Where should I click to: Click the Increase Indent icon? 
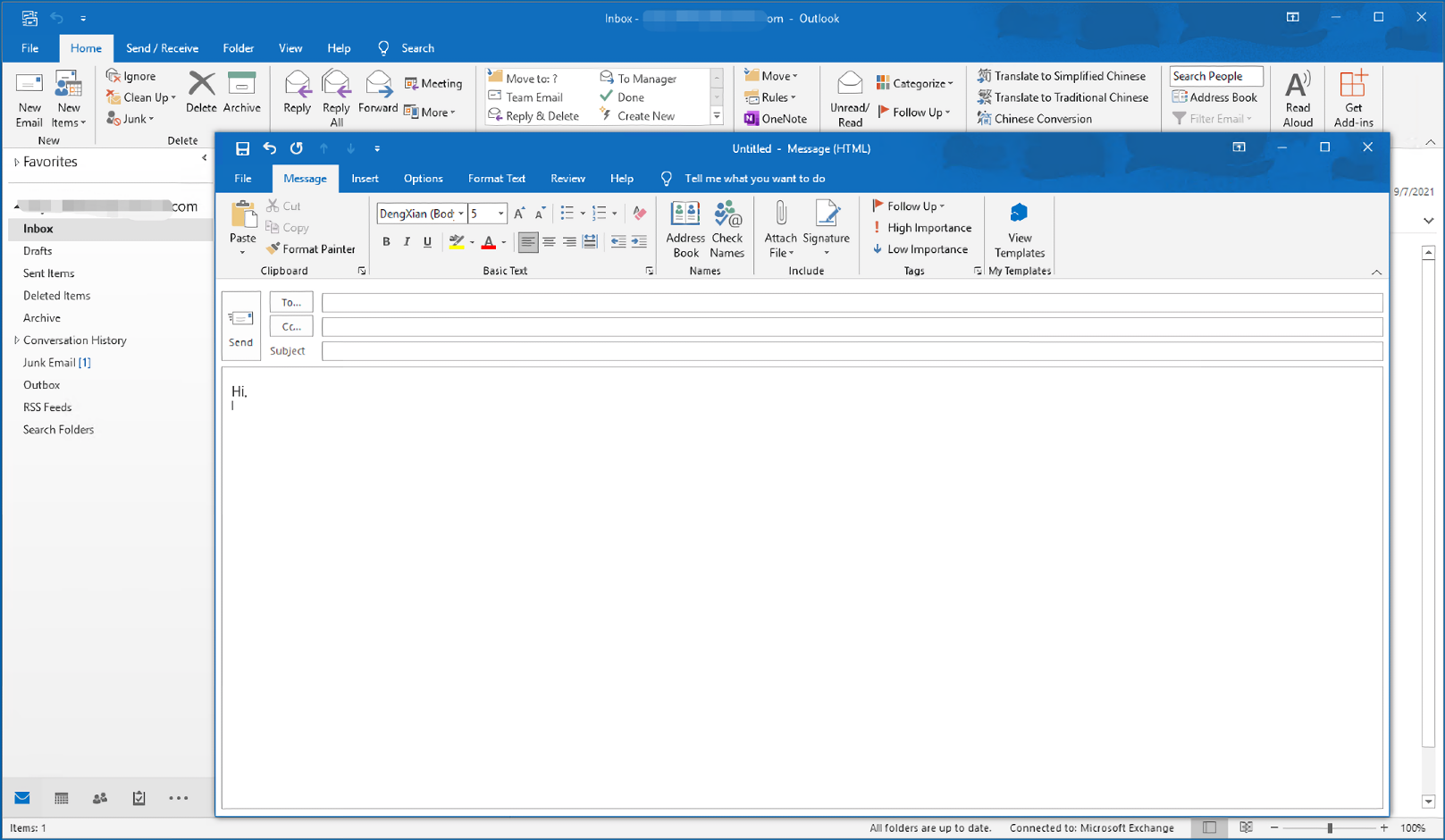pyautogui.click(x=639, y=242)
